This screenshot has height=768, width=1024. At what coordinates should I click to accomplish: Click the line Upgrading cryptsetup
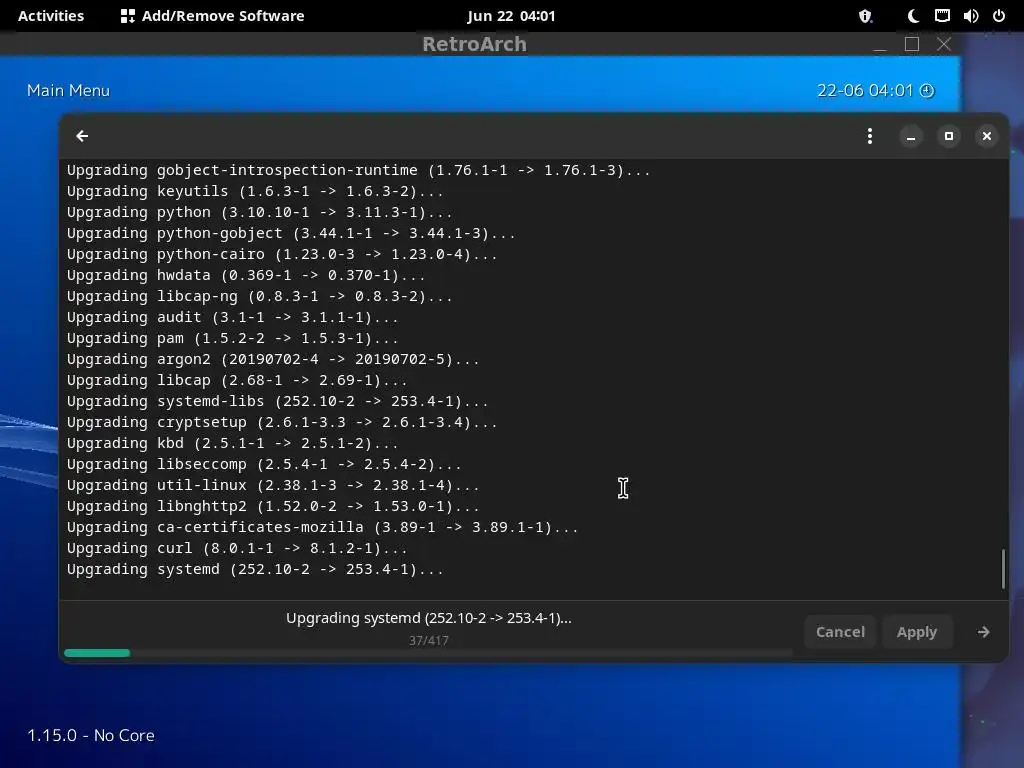(282, 422)
